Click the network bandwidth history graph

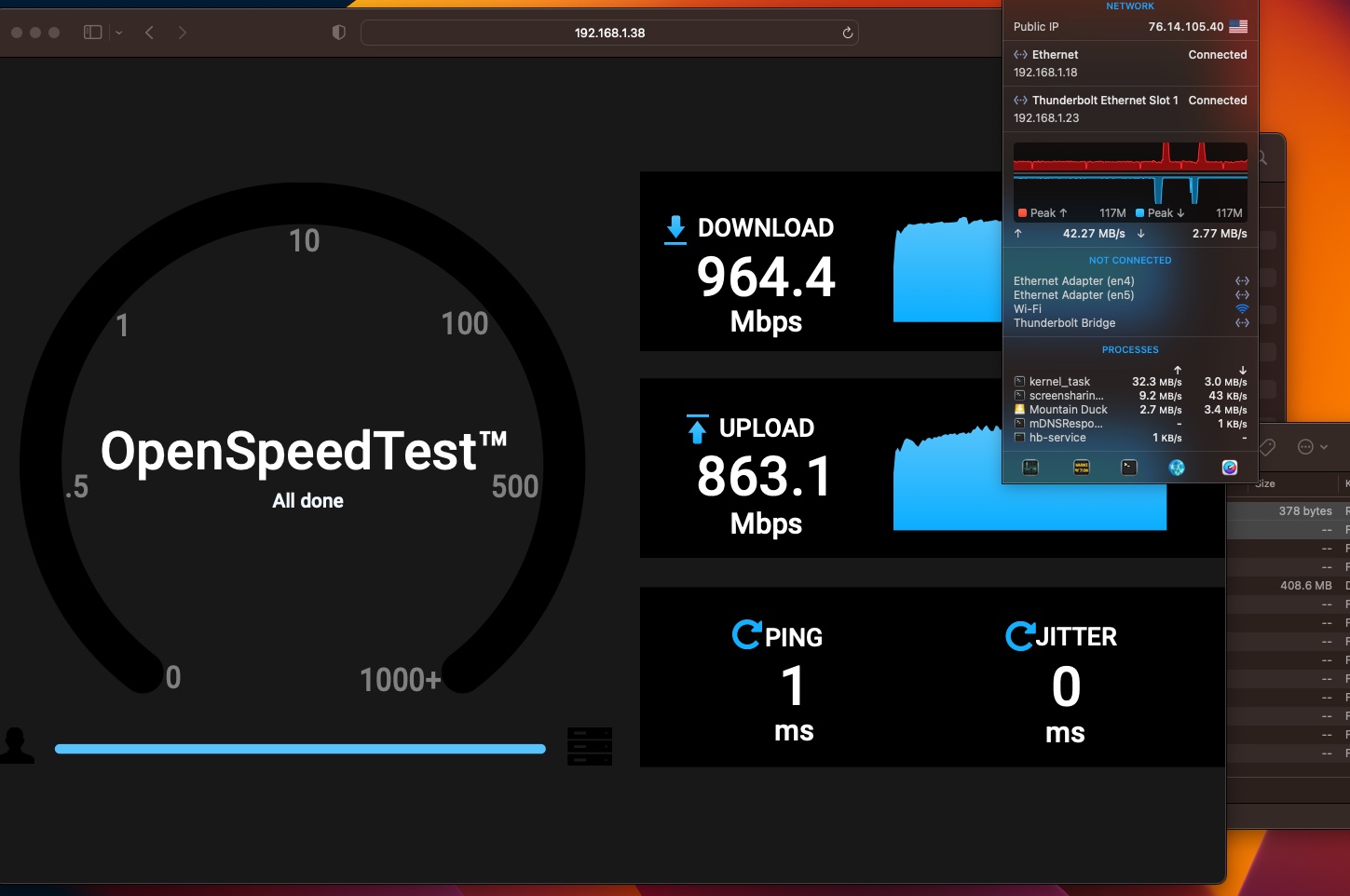(x=1130, y=173)
